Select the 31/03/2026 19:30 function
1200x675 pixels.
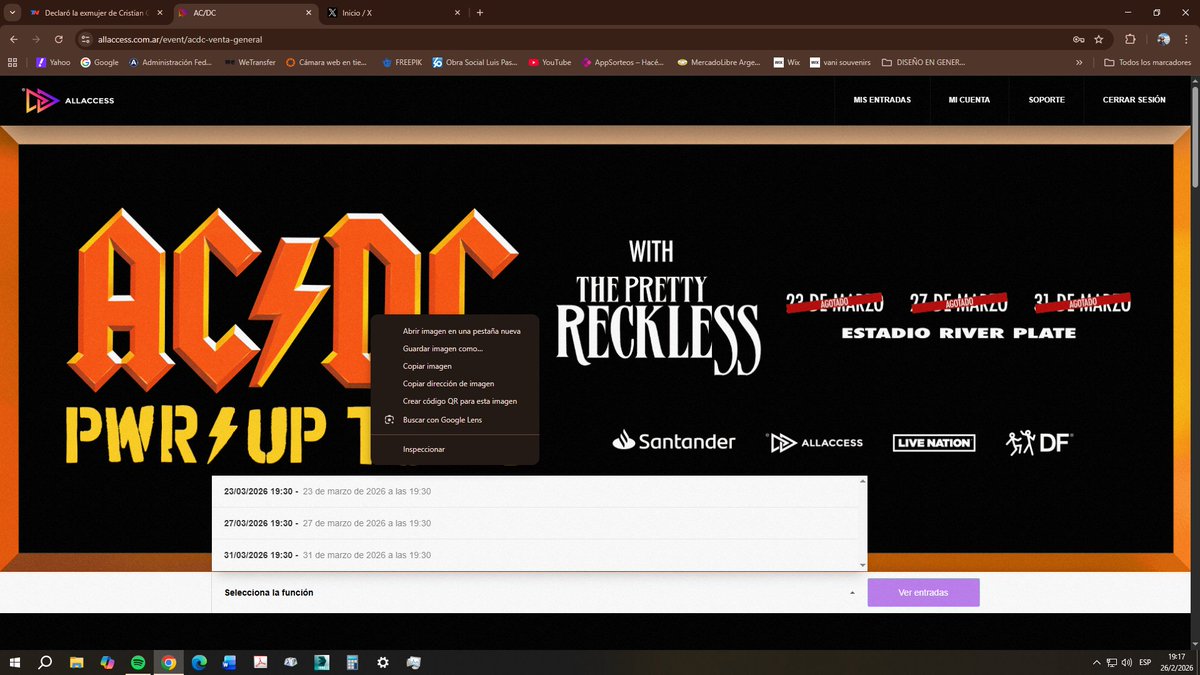point(535,555)
